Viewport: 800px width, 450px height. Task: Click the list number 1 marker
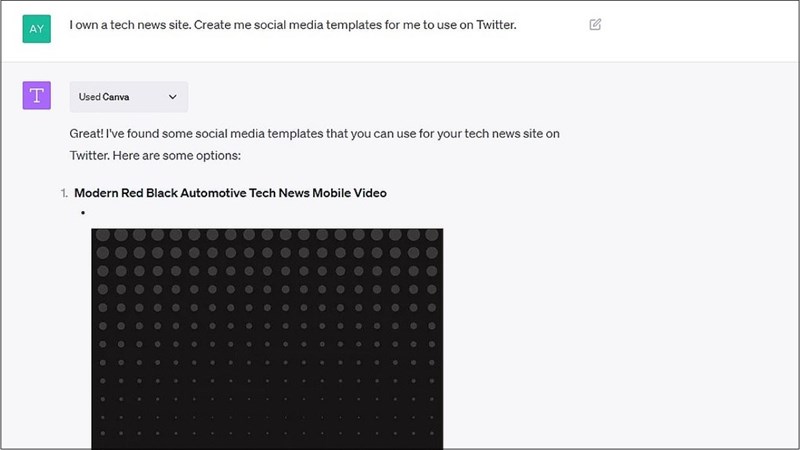tap(64, 193)
